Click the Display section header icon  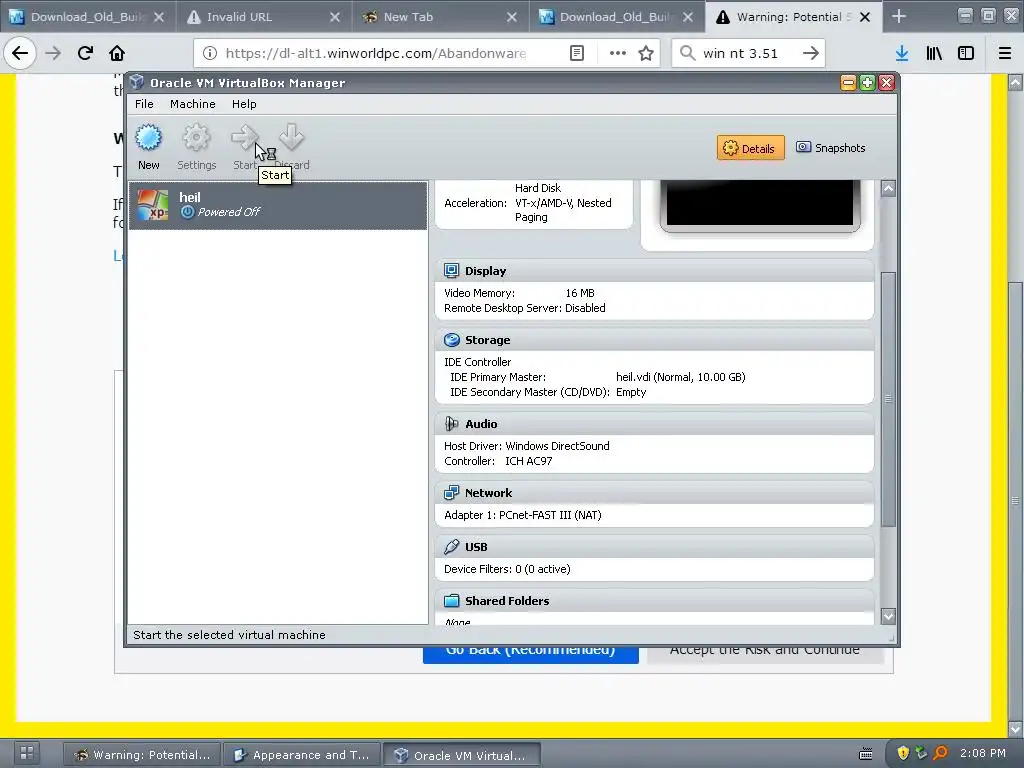point(451,270)
